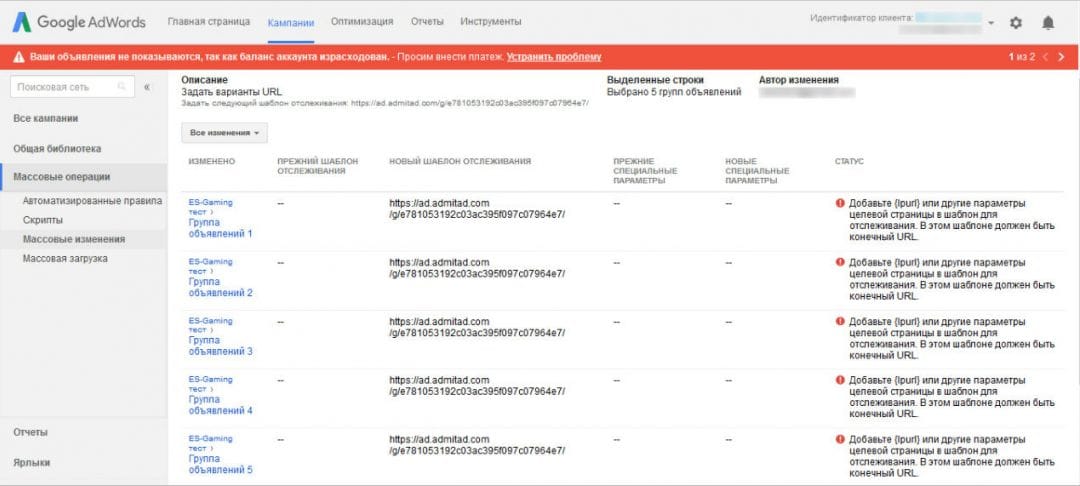This screenshot has width=1080, height=486.
Task: Click admitad URL in Группа объявлений 4 row
Action: click(x=477, y=385)
